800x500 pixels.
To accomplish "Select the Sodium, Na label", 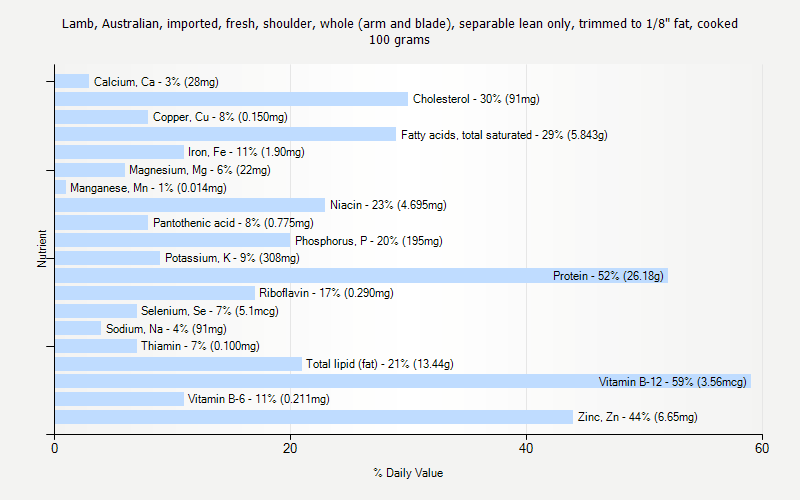I will pyautogui.click(x=166, y=329).
